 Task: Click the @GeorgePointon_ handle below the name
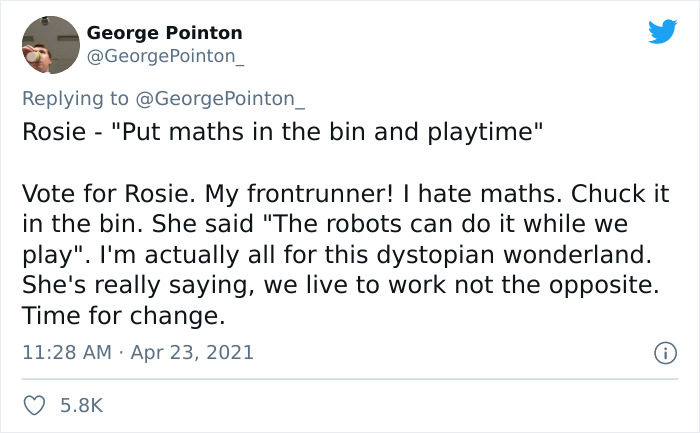click(165, 57)
